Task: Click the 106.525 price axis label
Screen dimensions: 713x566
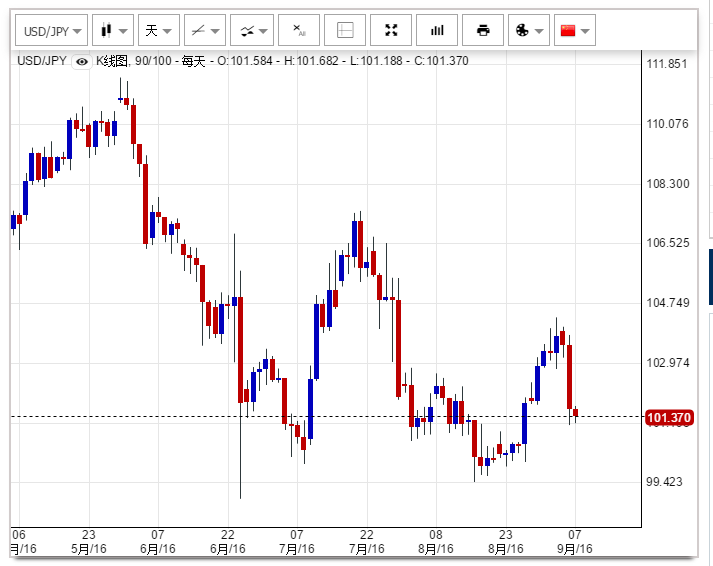Action: pyautogui.click(x=668, y=243)
